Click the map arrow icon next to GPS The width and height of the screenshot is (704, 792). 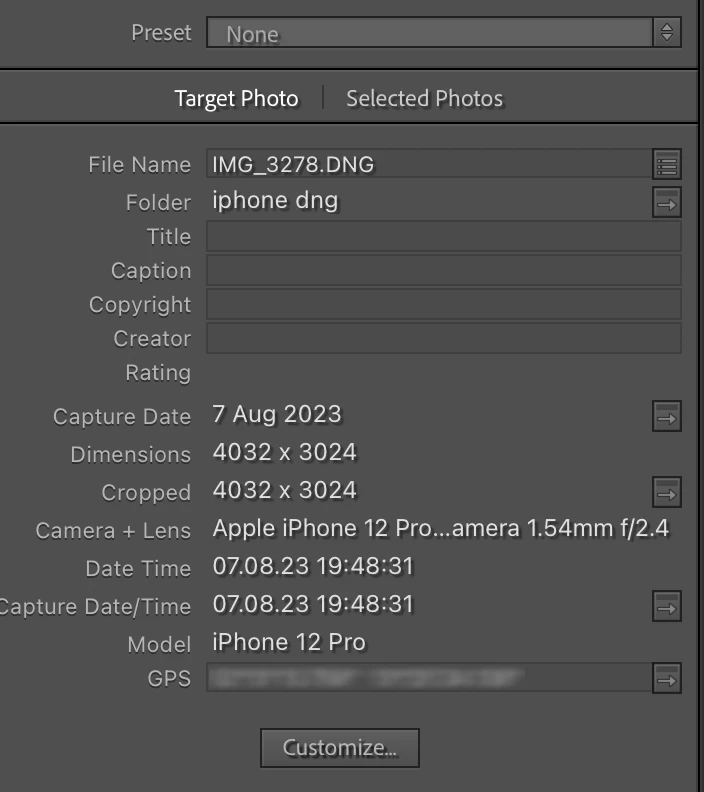click(x=667, y=680)
